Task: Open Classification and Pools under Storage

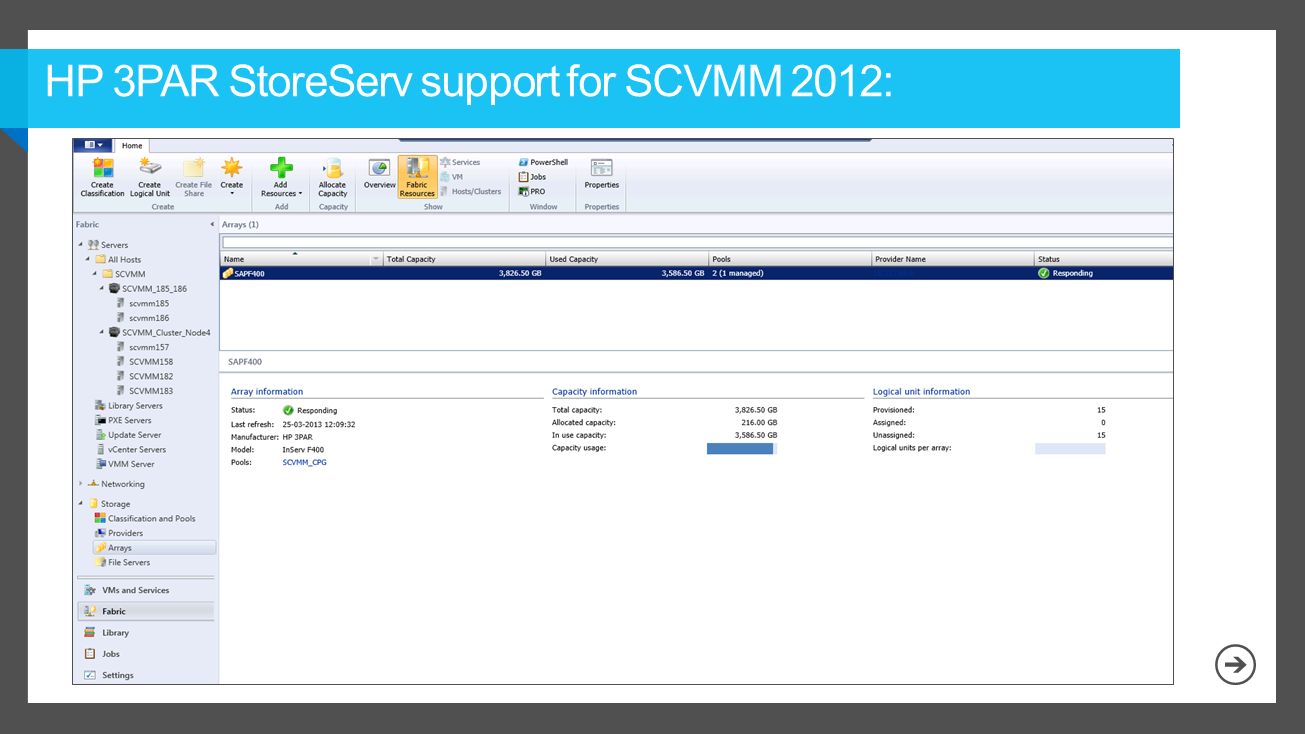Action: pyautogui.click(x=145, y=519)
